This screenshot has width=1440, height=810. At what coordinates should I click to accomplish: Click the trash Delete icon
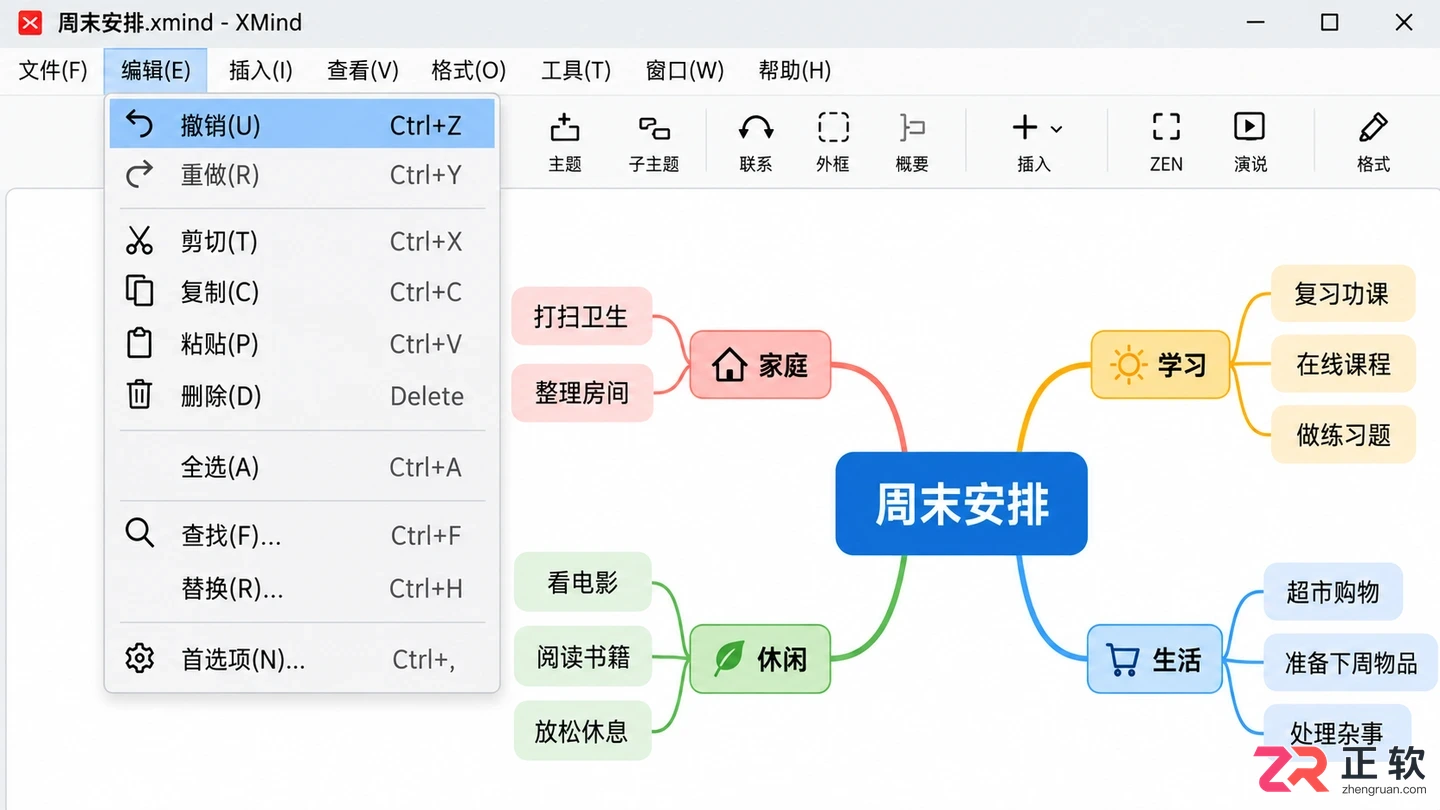tap(140, 395)
